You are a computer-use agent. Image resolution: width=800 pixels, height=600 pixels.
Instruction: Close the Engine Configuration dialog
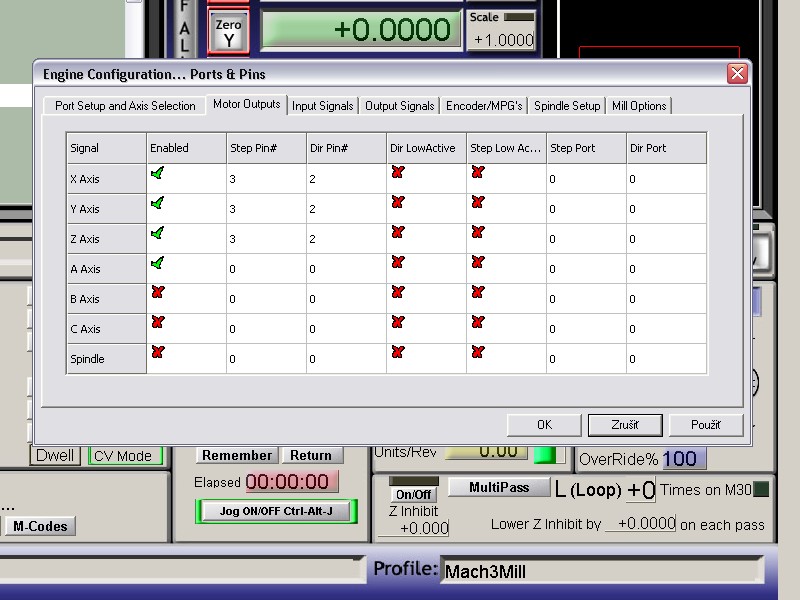737,74
